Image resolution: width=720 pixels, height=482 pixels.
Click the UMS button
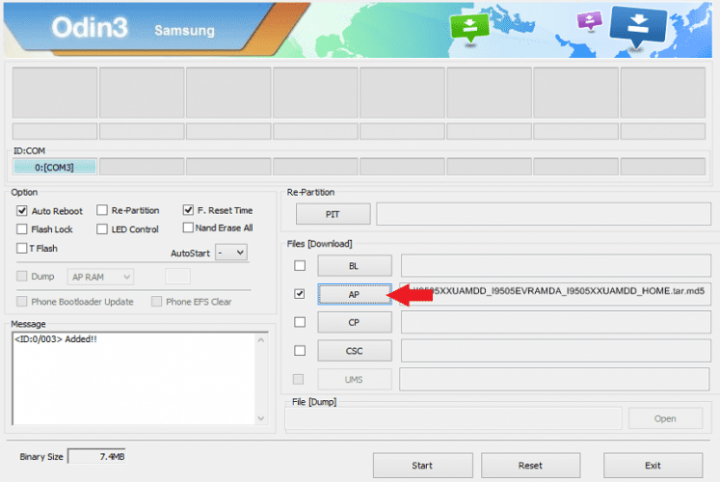coord(354,380)
